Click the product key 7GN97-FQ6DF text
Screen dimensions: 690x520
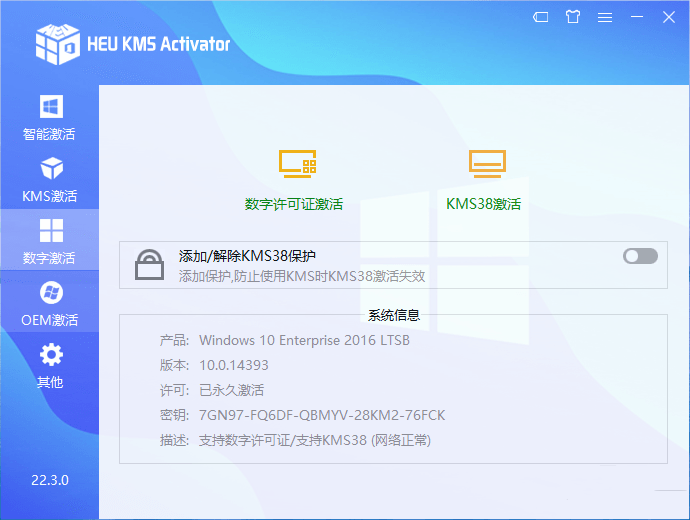(321, 415)
